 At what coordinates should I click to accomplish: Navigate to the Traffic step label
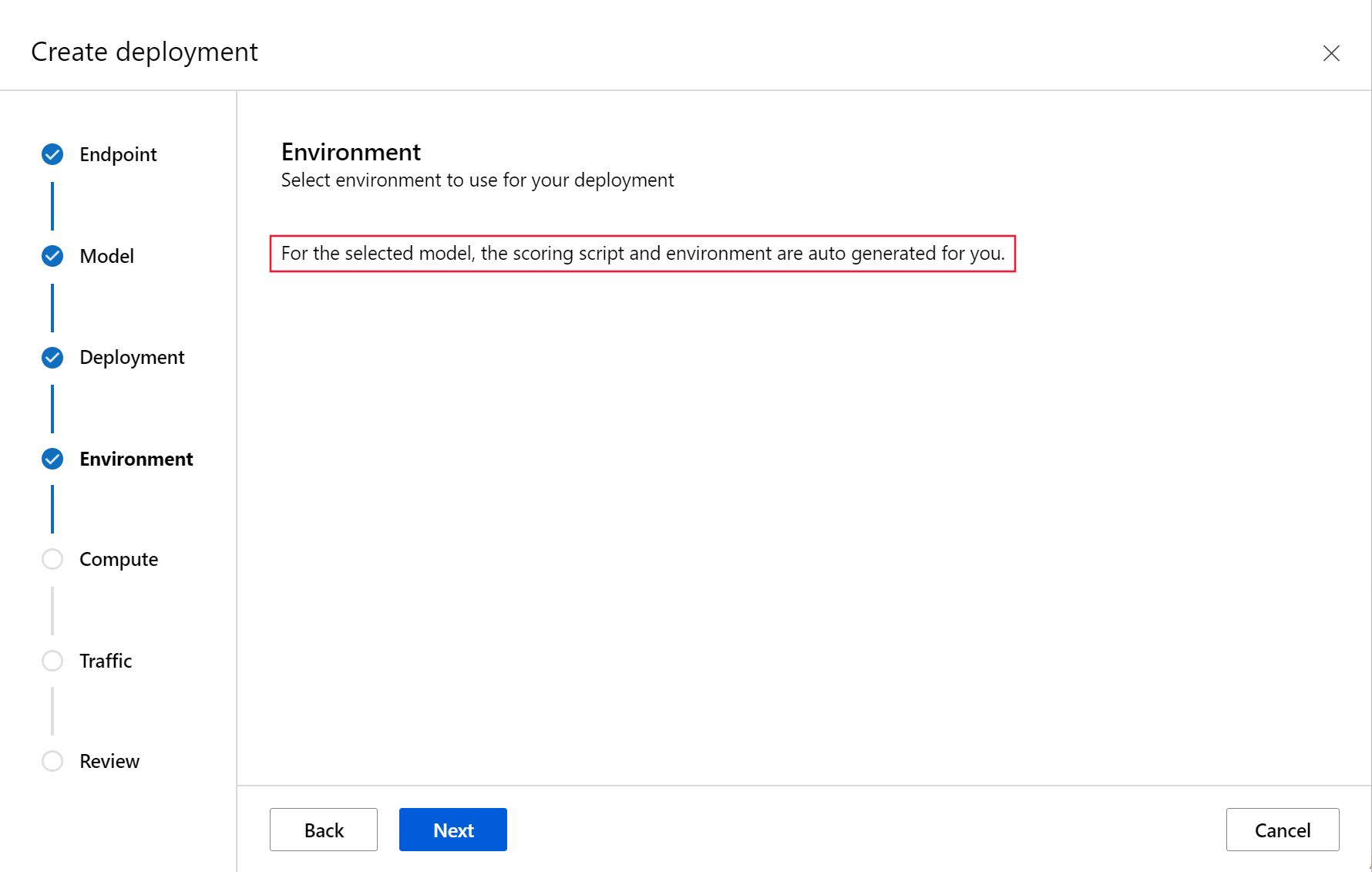pos(106,661)
